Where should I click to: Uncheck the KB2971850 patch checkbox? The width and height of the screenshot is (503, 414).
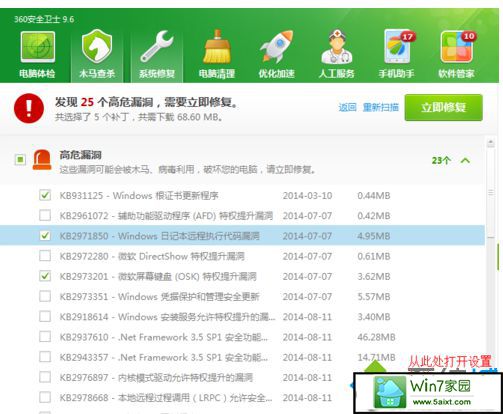point(45,236)
